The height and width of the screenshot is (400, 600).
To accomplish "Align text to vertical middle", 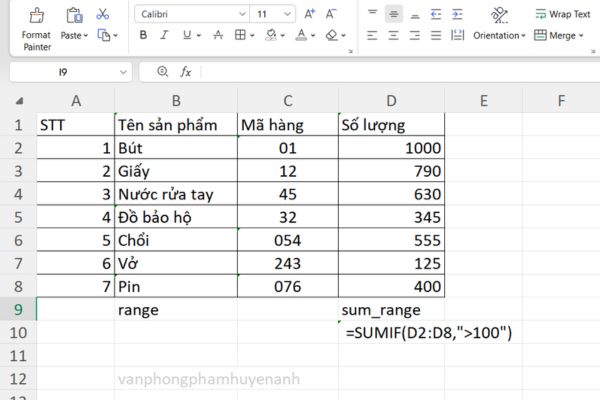I will point(393,14).
